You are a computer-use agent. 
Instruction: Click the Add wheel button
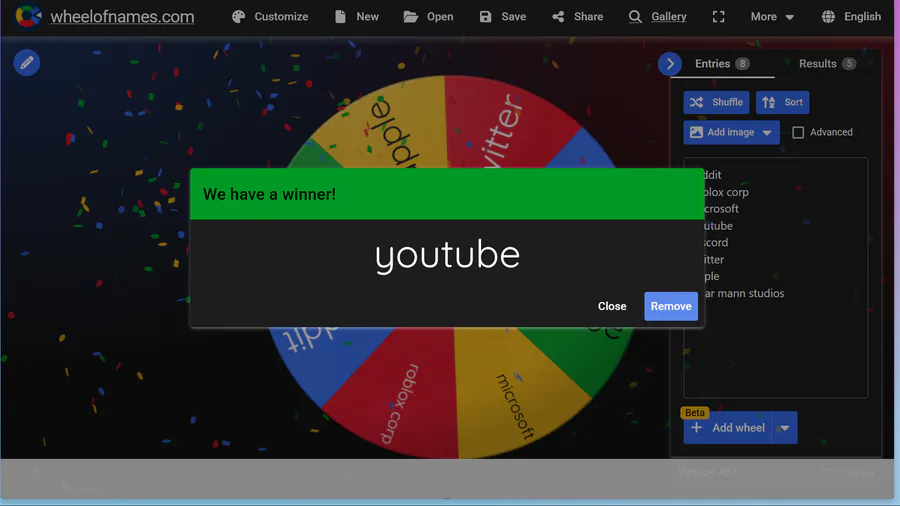[x=727, y=427]
